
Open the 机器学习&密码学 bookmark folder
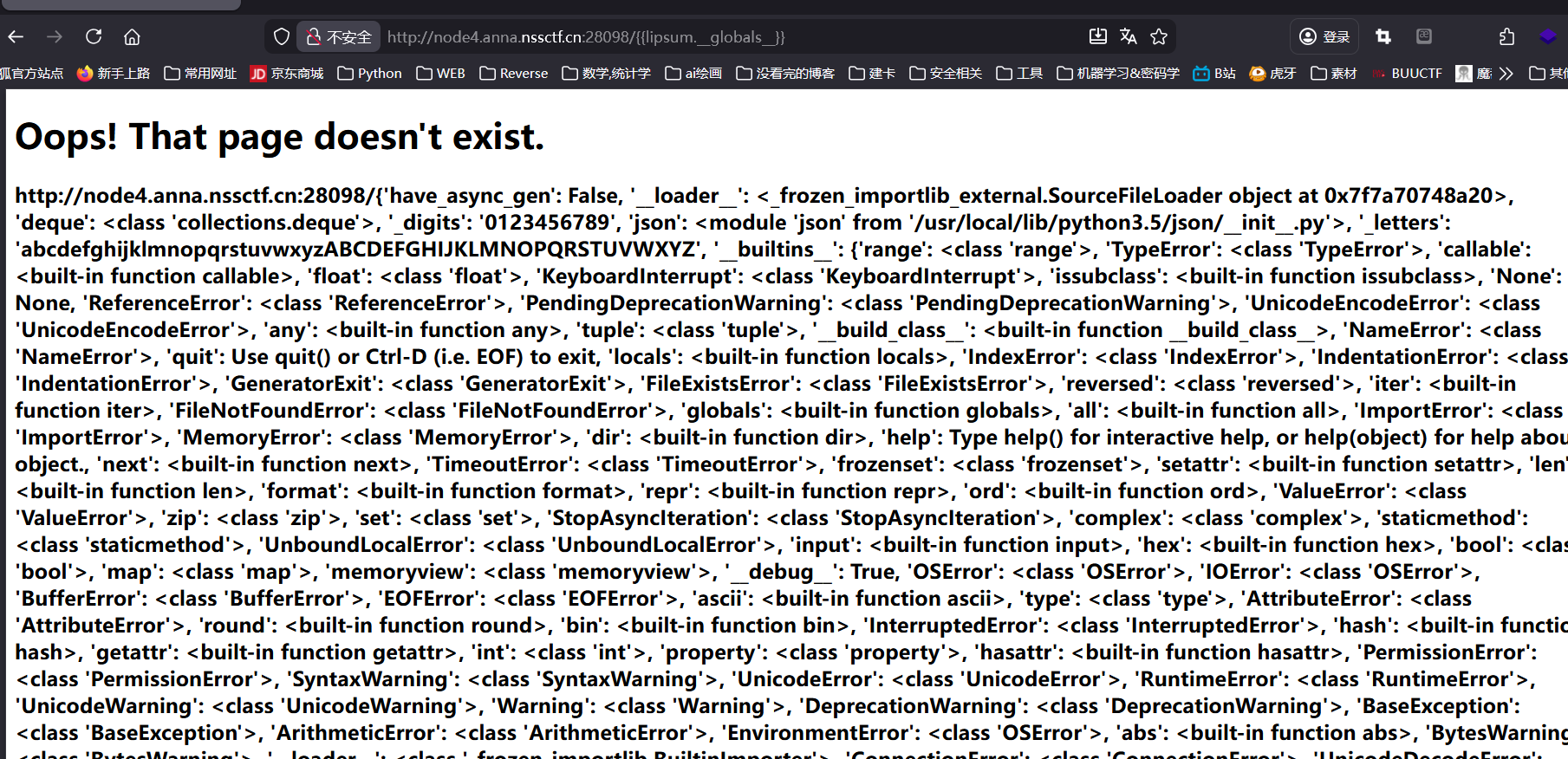[x=1118, y=74]
